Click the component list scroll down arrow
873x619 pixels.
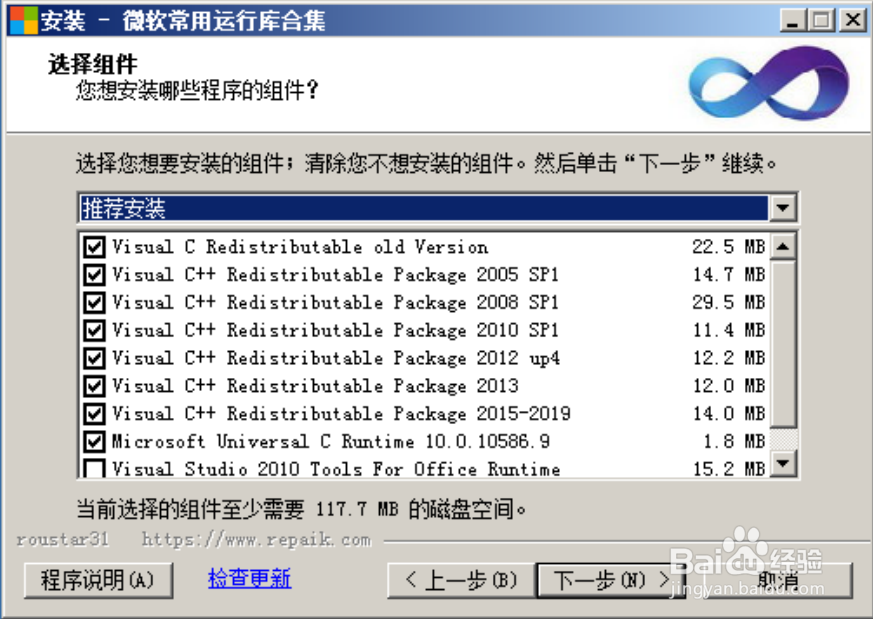(783, 463)
